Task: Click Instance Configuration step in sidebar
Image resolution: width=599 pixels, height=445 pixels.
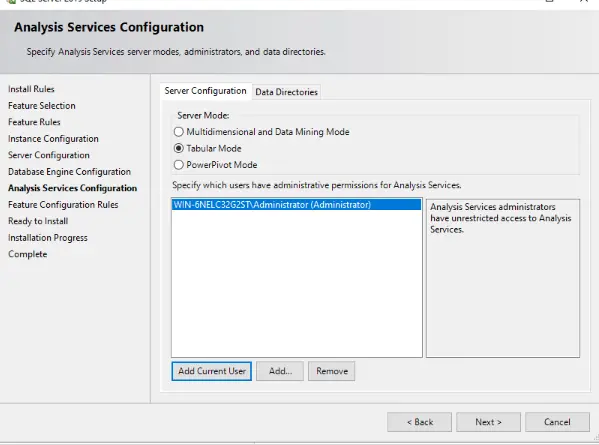Action: point(53,139)
